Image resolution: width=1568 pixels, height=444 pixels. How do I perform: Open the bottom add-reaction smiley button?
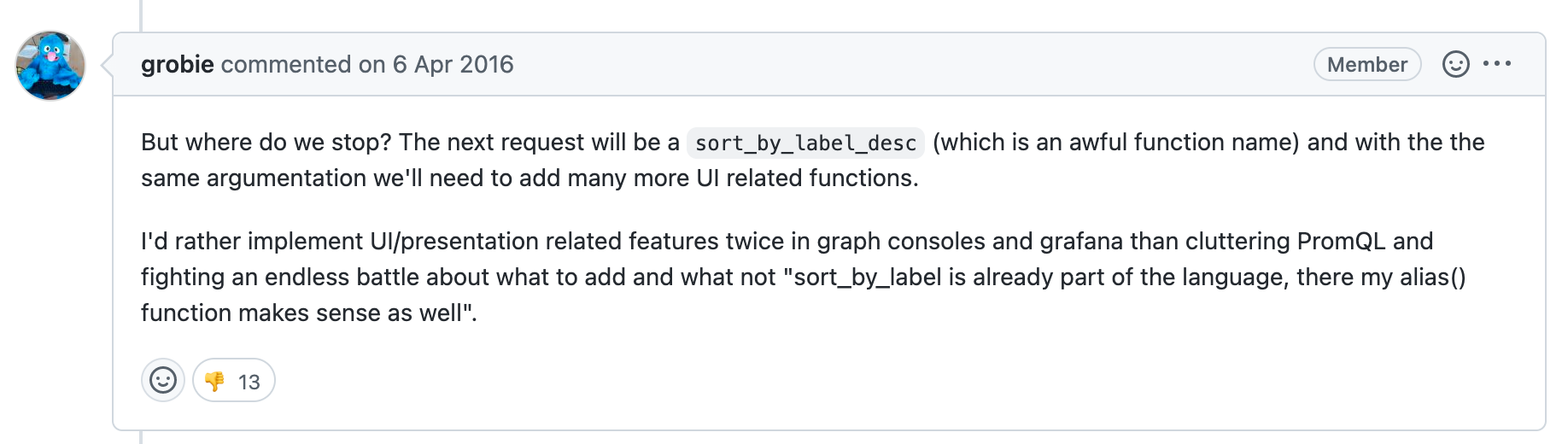point(163,380)
